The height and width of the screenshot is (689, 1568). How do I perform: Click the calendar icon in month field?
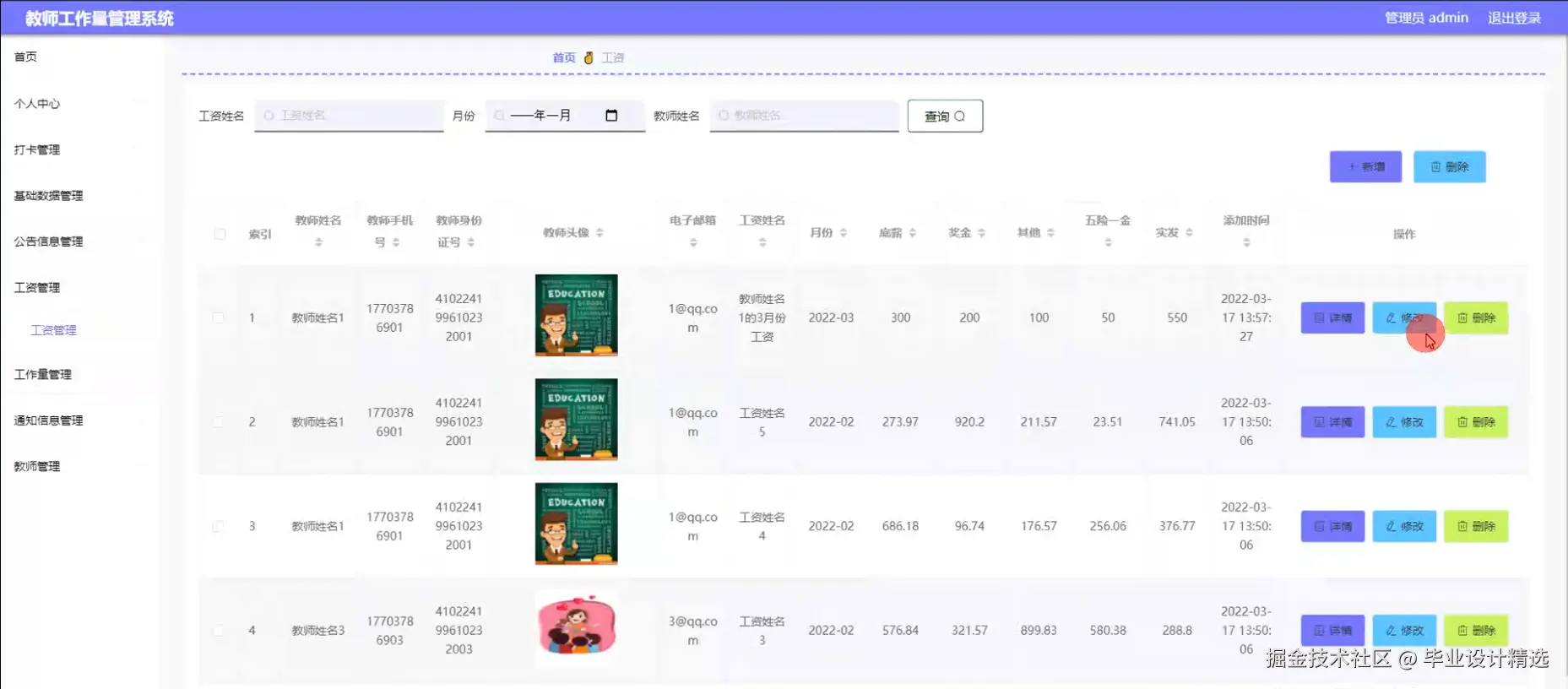click(x=611, y=116)
